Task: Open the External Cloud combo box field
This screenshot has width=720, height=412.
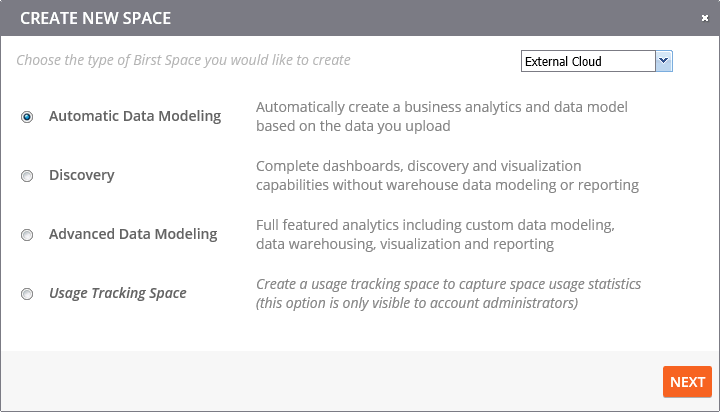Action: [x=588, y=61]
